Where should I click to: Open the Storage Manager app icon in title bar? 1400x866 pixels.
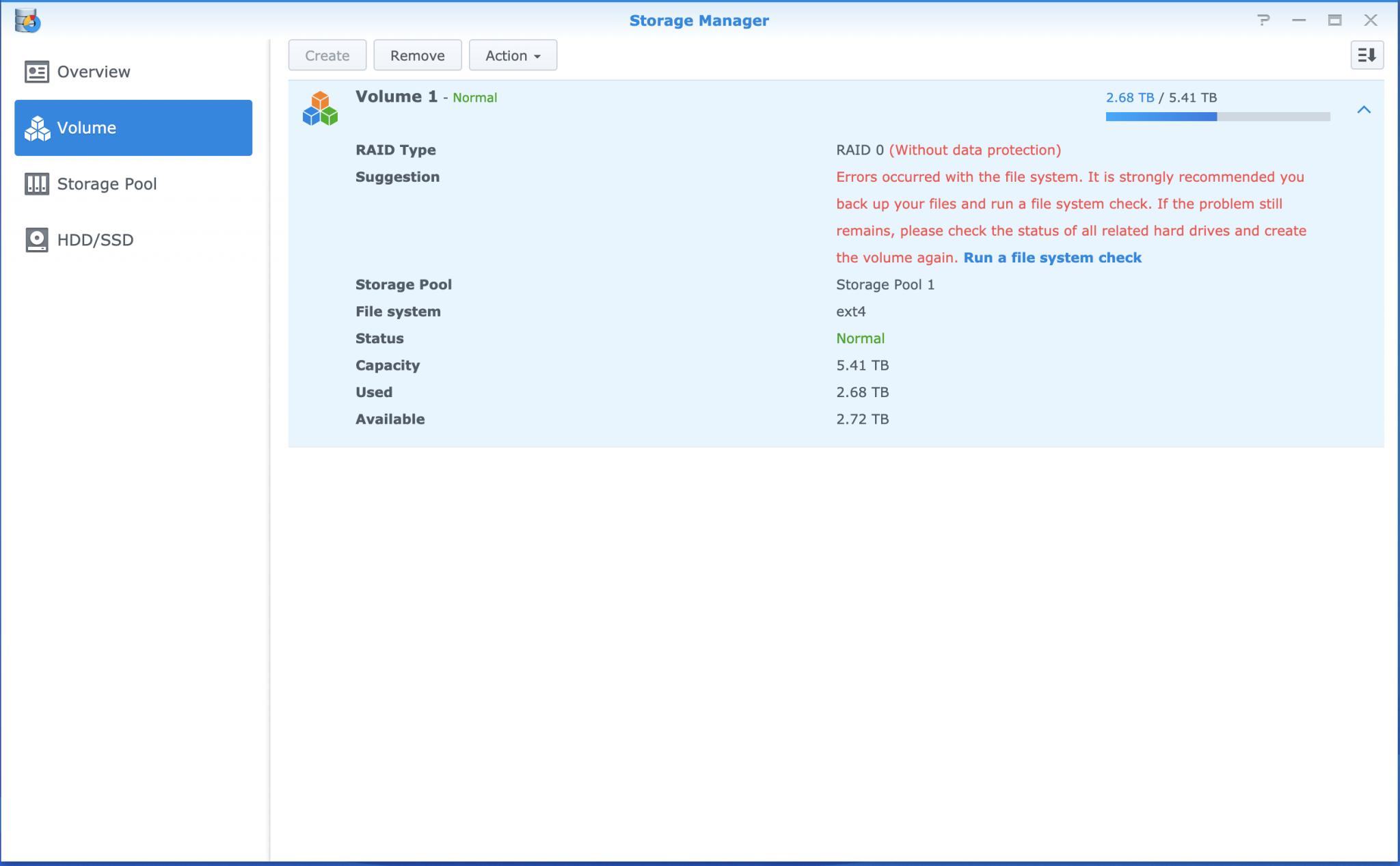[x=27, y=21]
